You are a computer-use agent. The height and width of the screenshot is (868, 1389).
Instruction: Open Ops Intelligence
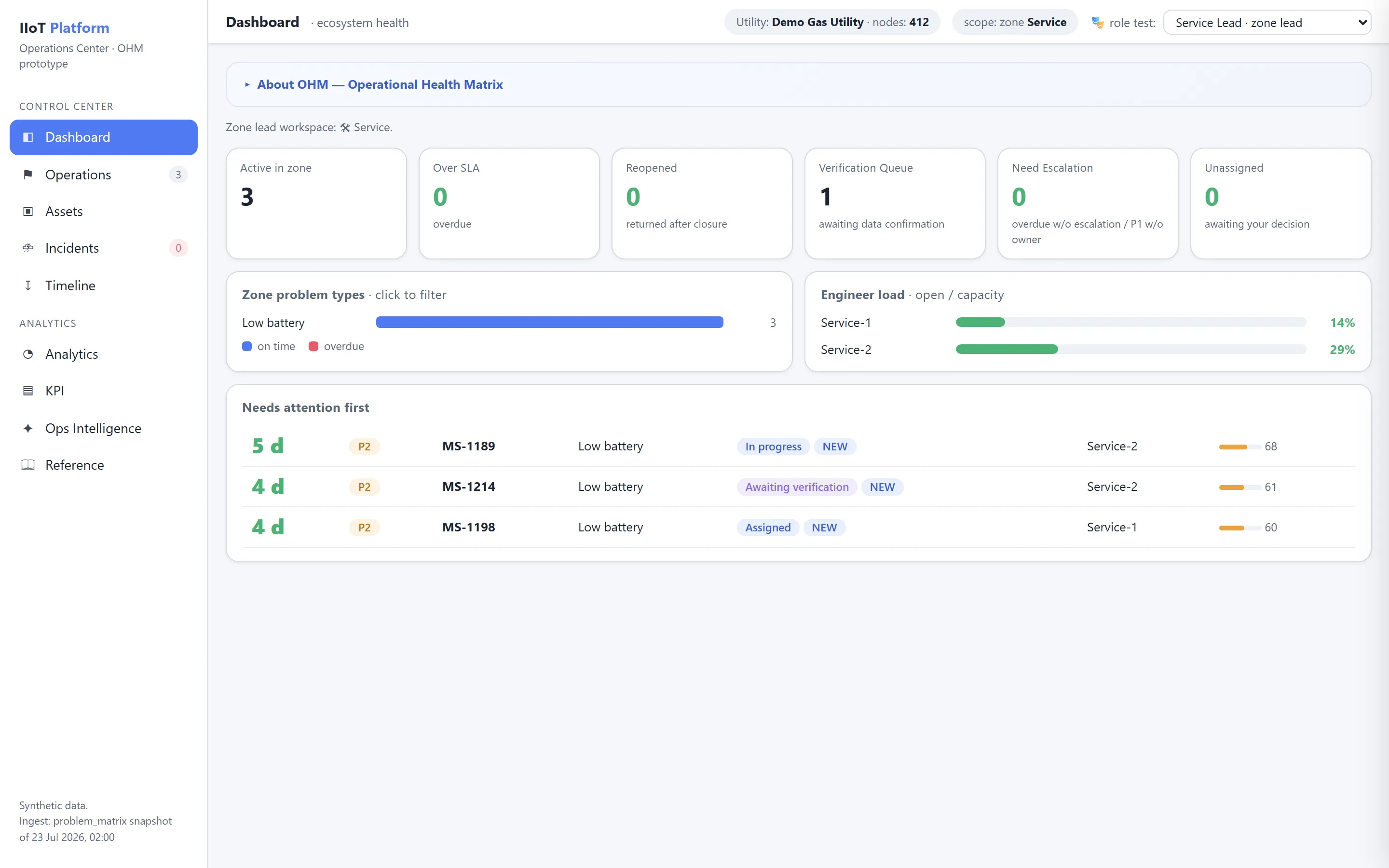coord(103,428)
